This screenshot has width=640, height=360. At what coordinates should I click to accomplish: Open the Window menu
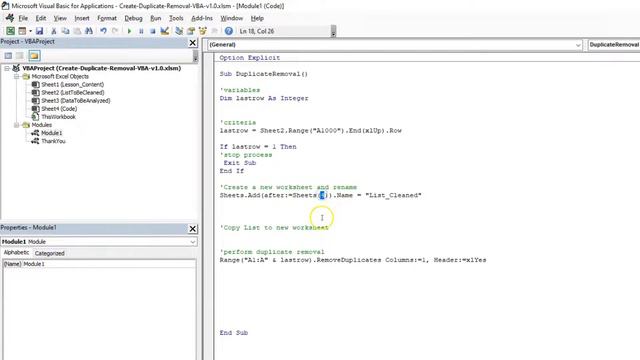231,18
